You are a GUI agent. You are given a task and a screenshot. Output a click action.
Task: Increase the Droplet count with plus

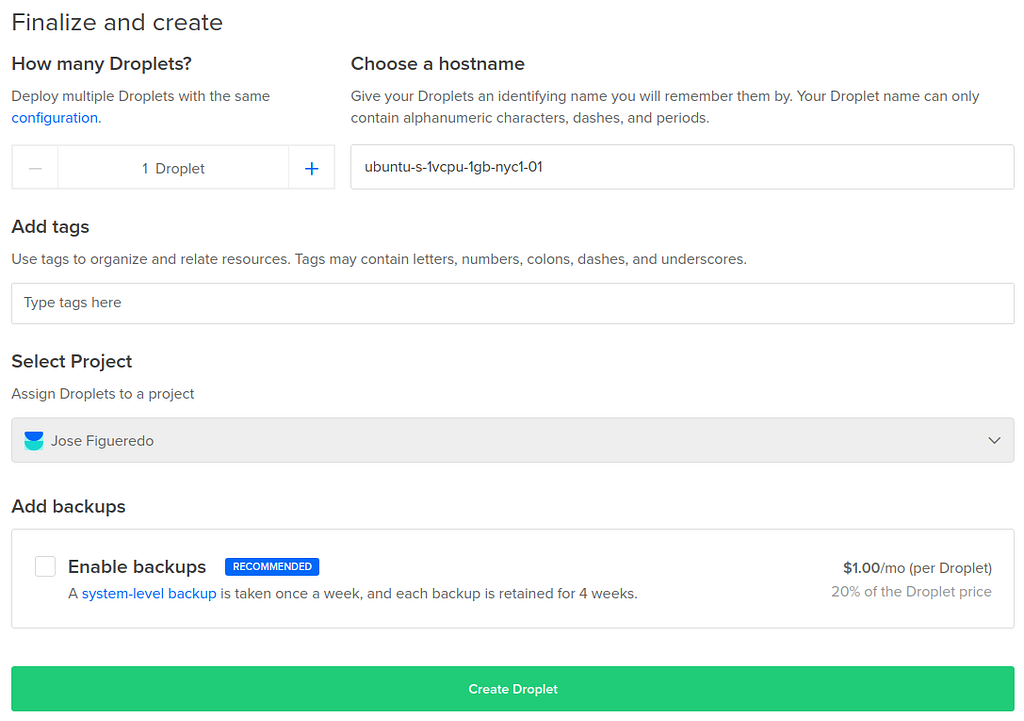(x=311, y=168)
